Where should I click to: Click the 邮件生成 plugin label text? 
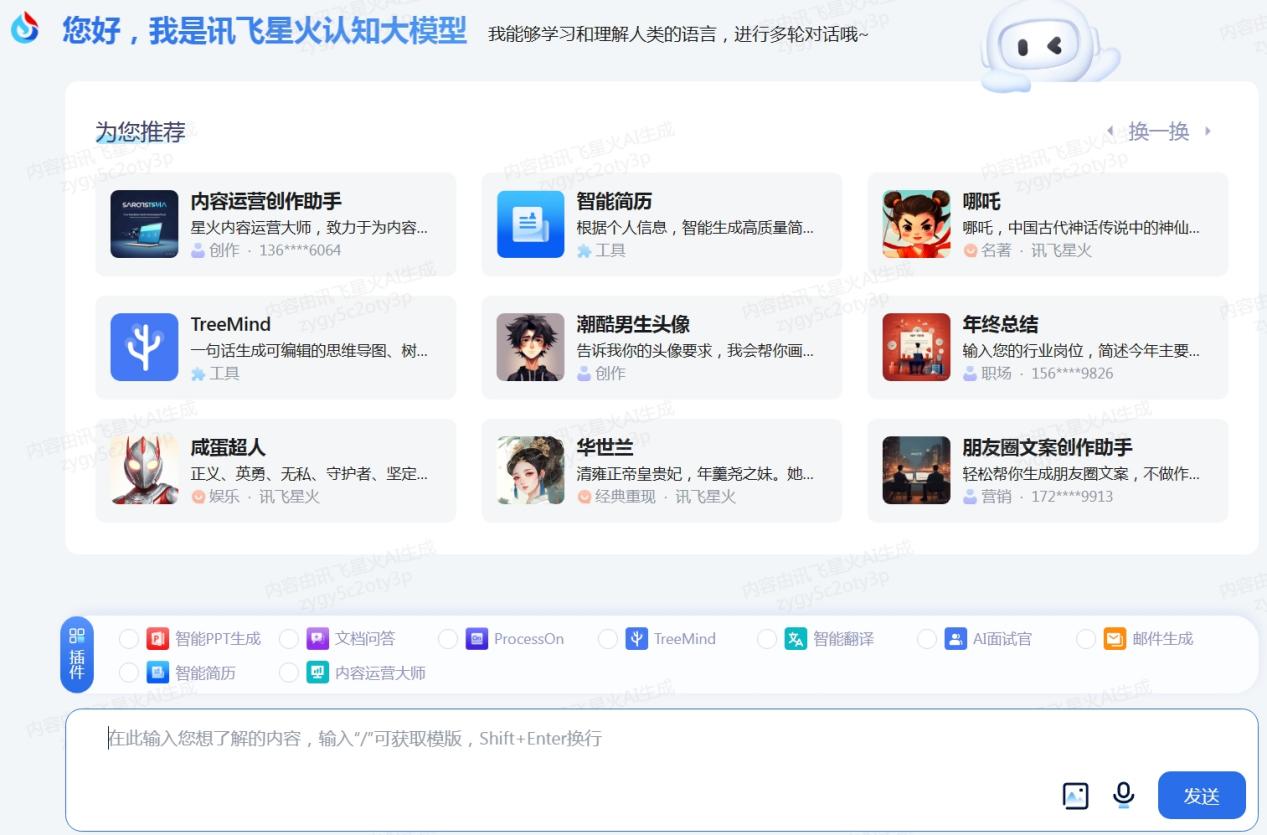point(1163,639)
